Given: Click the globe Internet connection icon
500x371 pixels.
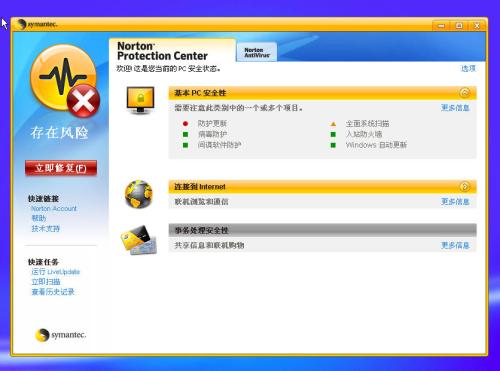Looking at the screenshot, I should [139, 194].
